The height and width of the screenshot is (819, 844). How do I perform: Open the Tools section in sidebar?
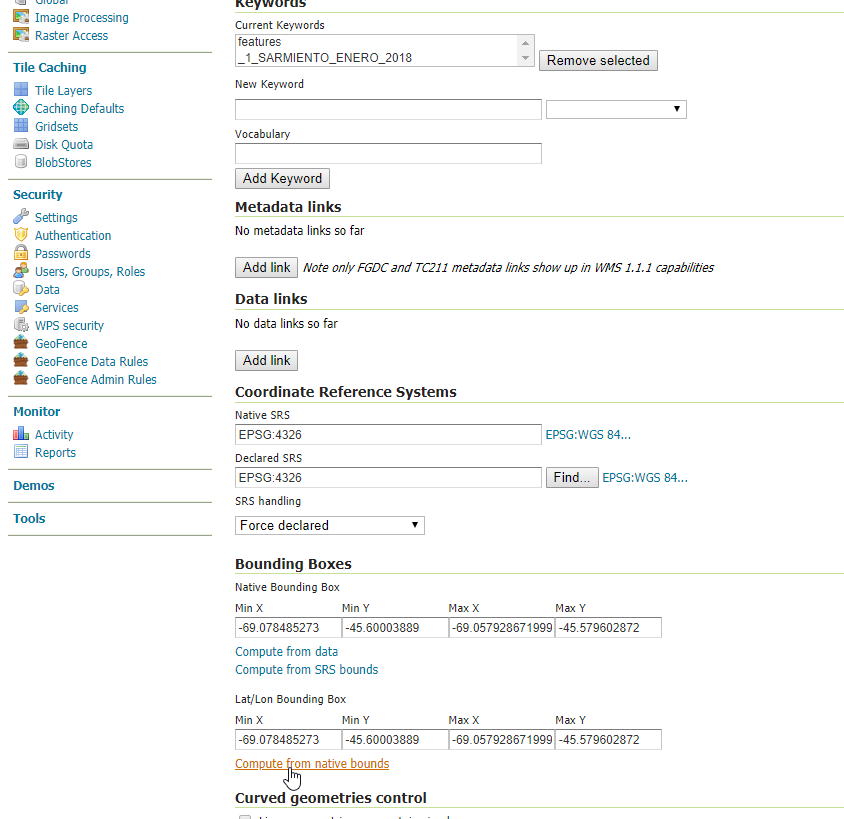(x=29, y=518)
